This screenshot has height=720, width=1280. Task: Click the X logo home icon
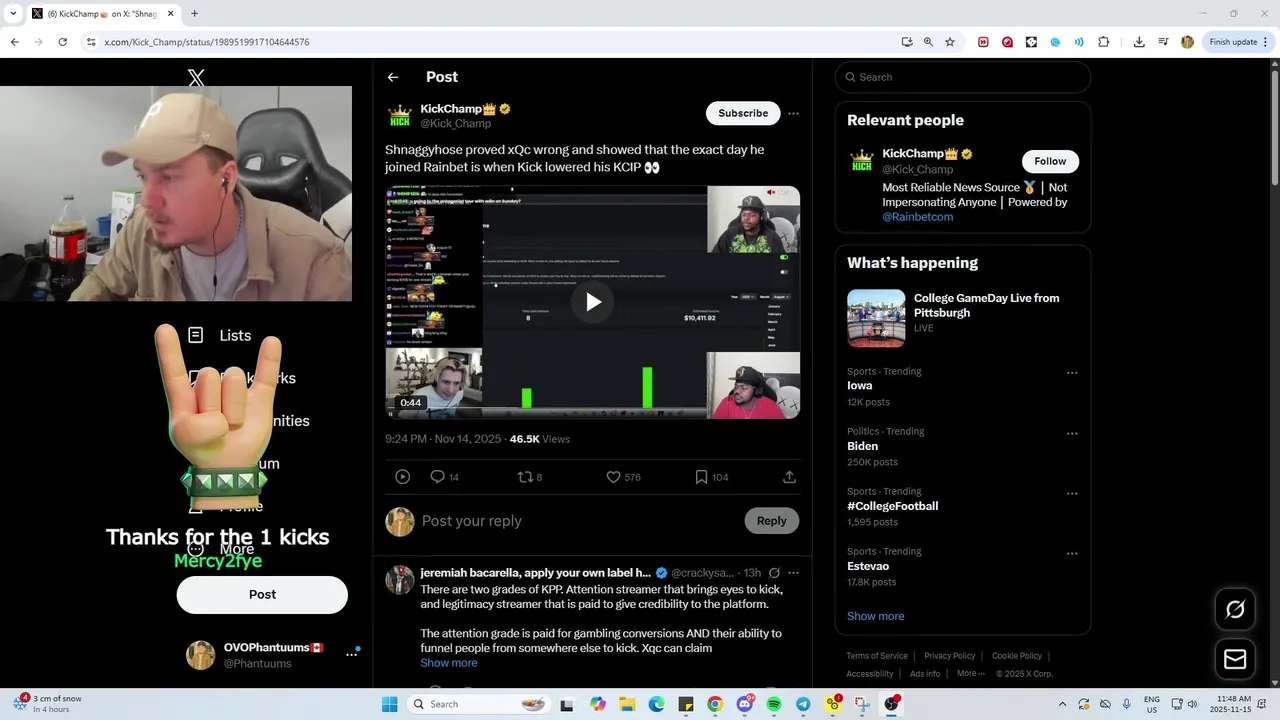196,77
